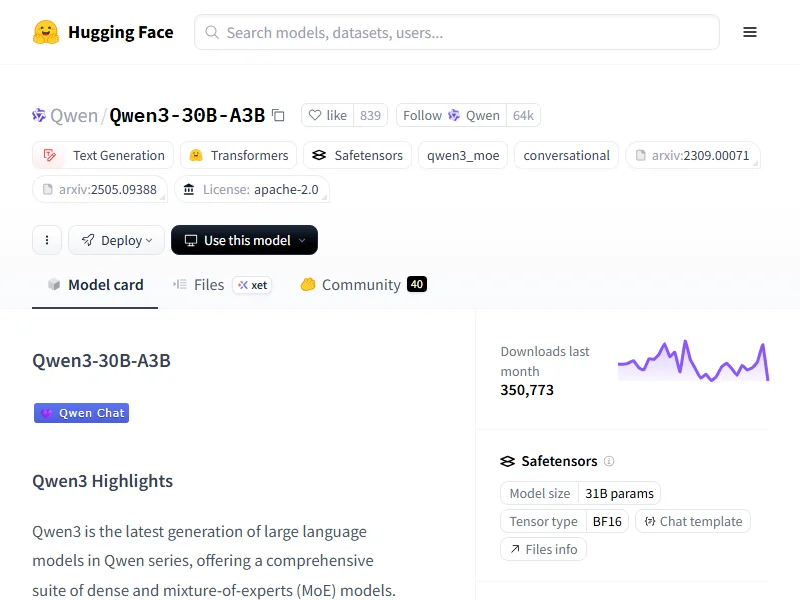The width and height of the screenshot is (800, 600).
Task: Click the Safetensors info icon
Action: click(x=609, y=461)
